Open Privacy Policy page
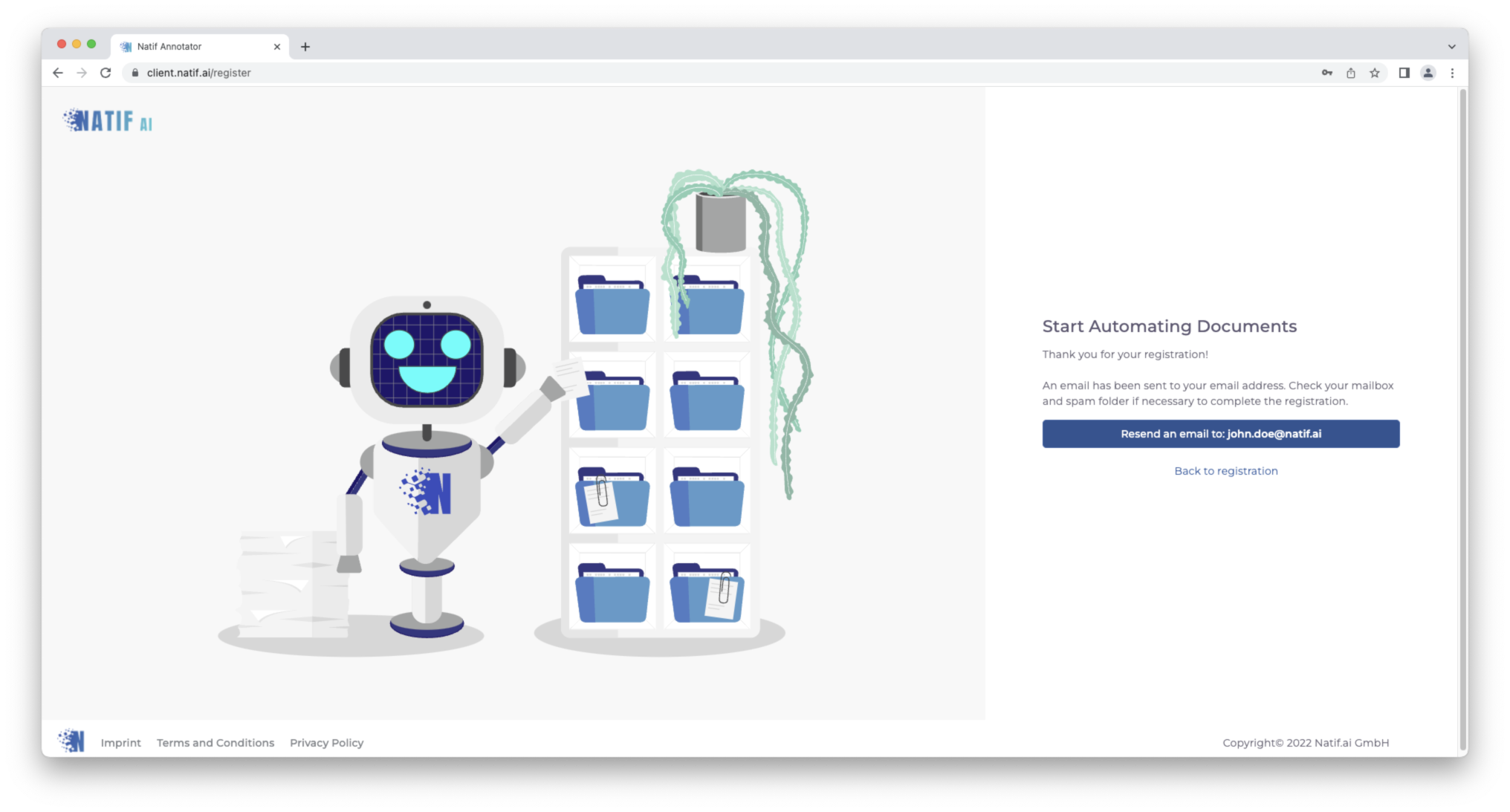Image resolution: width=1510 pixels, height=812 pixels. [x=326, y=742]
